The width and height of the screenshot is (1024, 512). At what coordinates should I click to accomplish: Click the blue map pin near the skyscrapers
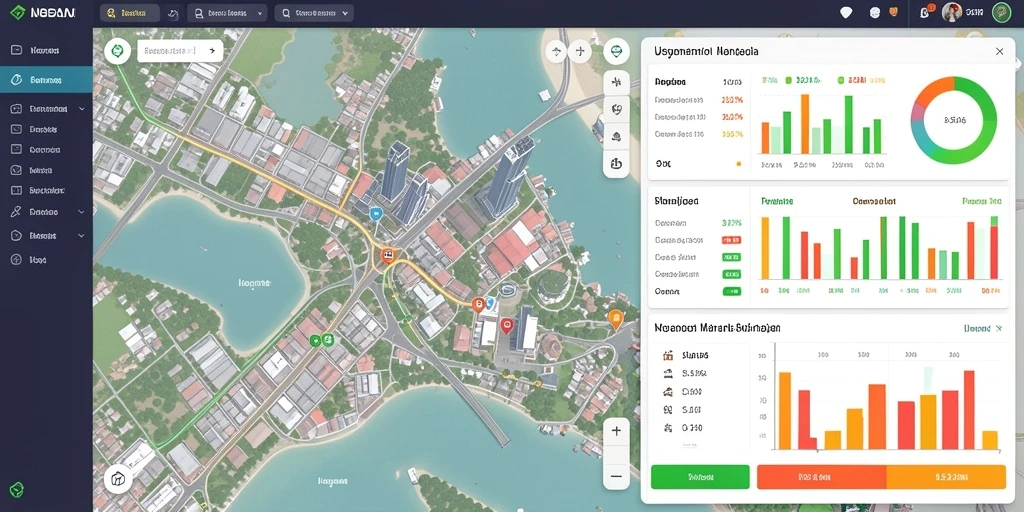tap(375, 213)
